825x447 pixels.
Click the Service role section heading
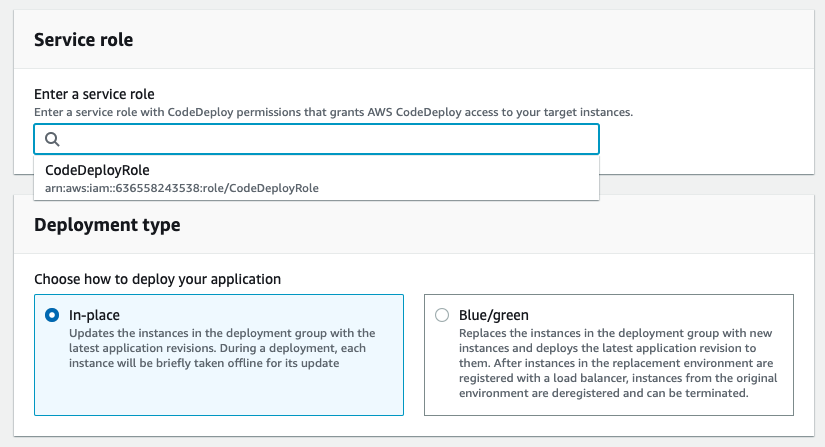click(x=84, y=39)
